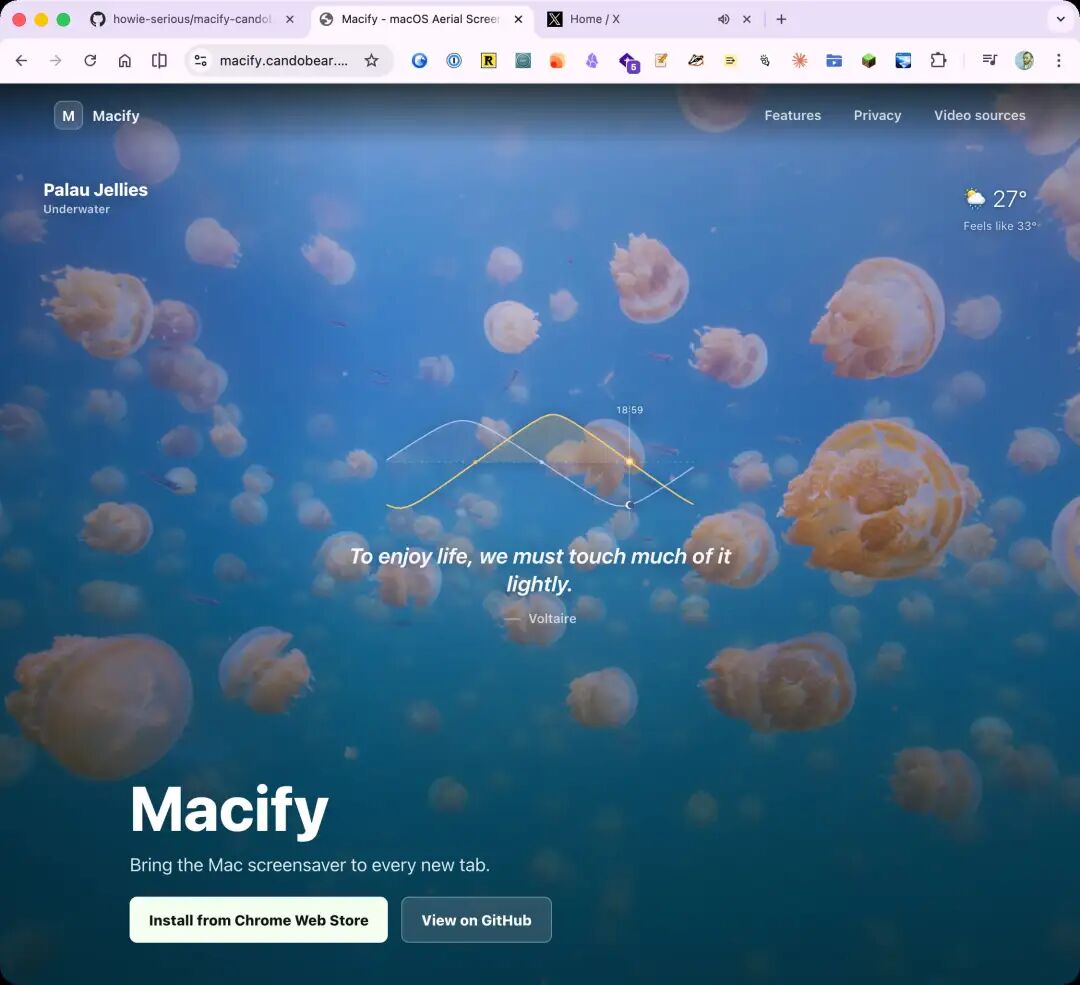Screen dimensions: 1080x985
Task: Click the 27° weather widget
Action: point(996,199)
